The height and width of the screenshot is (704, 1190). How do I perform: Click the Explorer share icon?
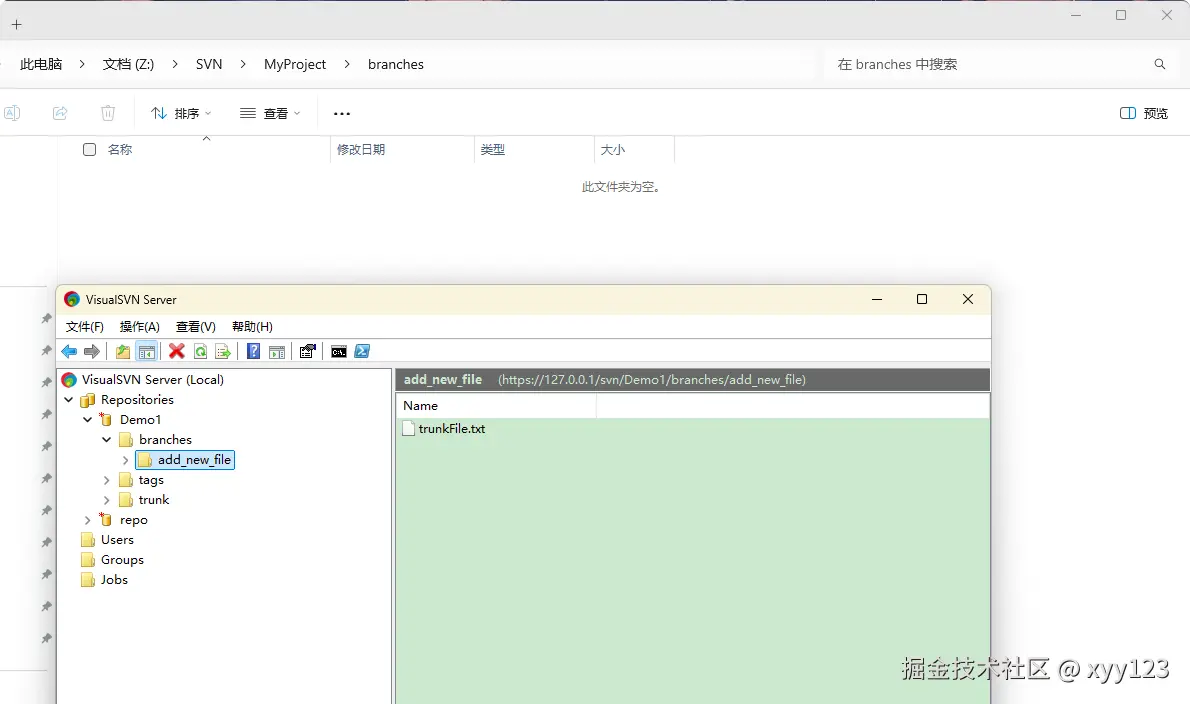[60, 113]
